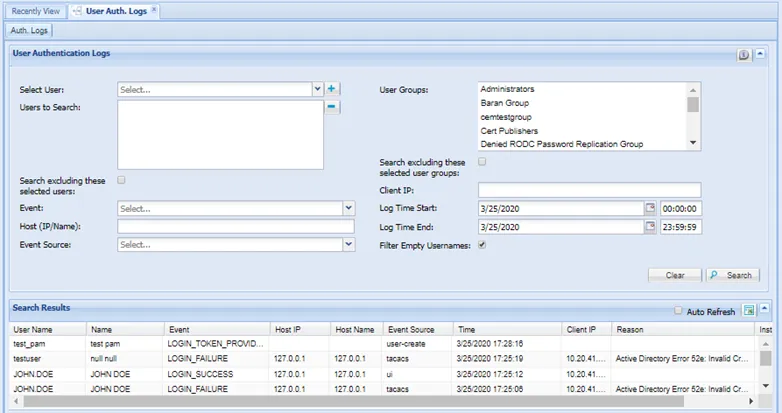The width and height of the screenshot is (782, 413).
Task: Click the Log Time End date field
Action: [x=561, y=227]
